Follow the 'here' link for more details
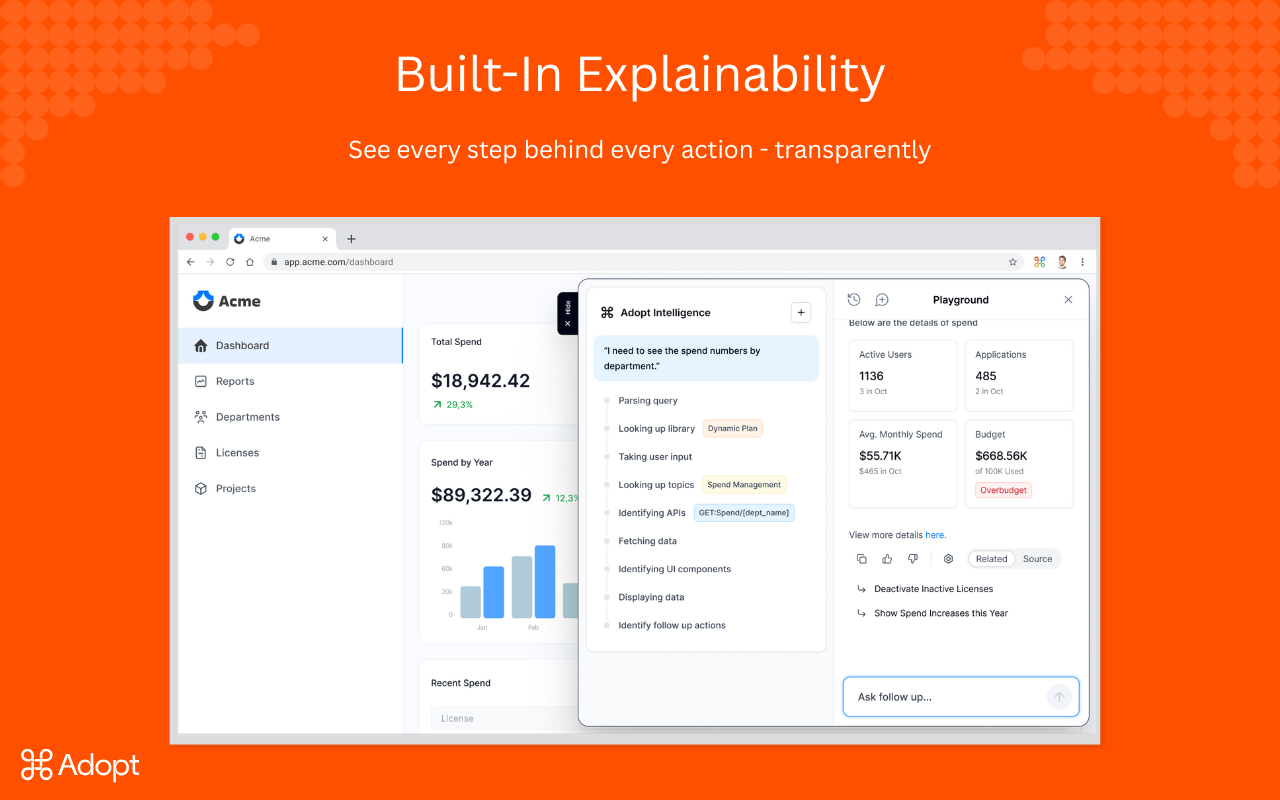The image size is (1280, 800). [934, 535]
